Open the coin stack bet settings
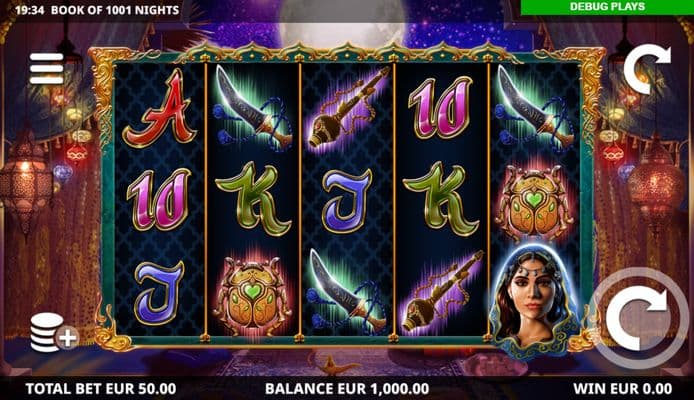 pos(54,333)
